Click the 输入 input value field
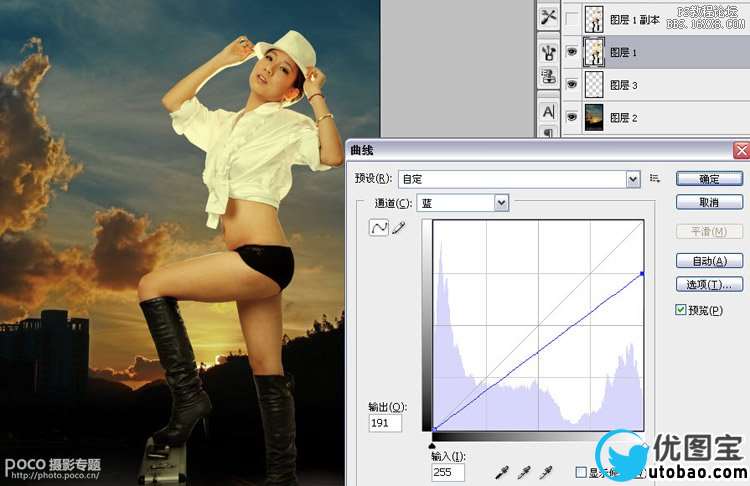Screen dimensions: 750x486 click(448, 472)
